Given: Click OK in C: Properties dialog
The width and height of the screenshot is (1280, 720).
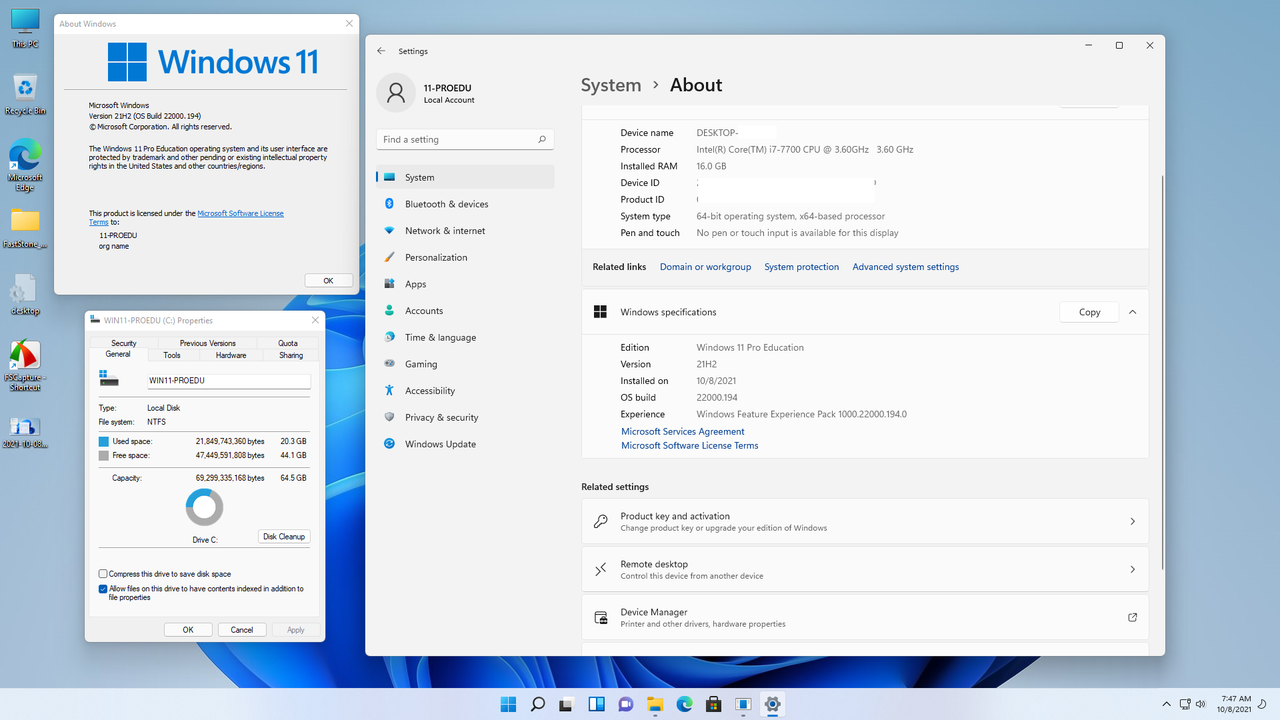Looking at the screenshot, I should coord(188,630).
